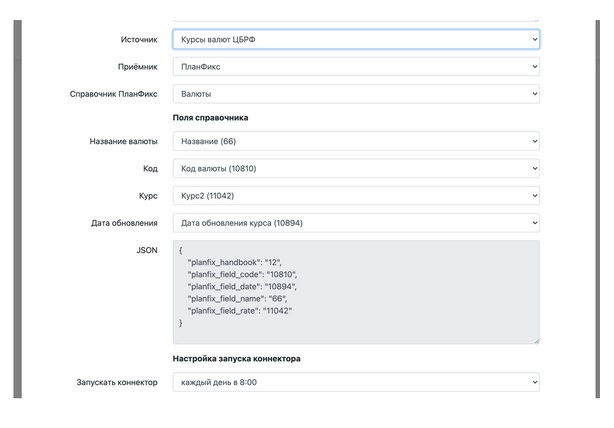This screenshot has width=614, height=428.
Task: Open the Код валюты (10810) dropdown
Action: click(356, 168)
